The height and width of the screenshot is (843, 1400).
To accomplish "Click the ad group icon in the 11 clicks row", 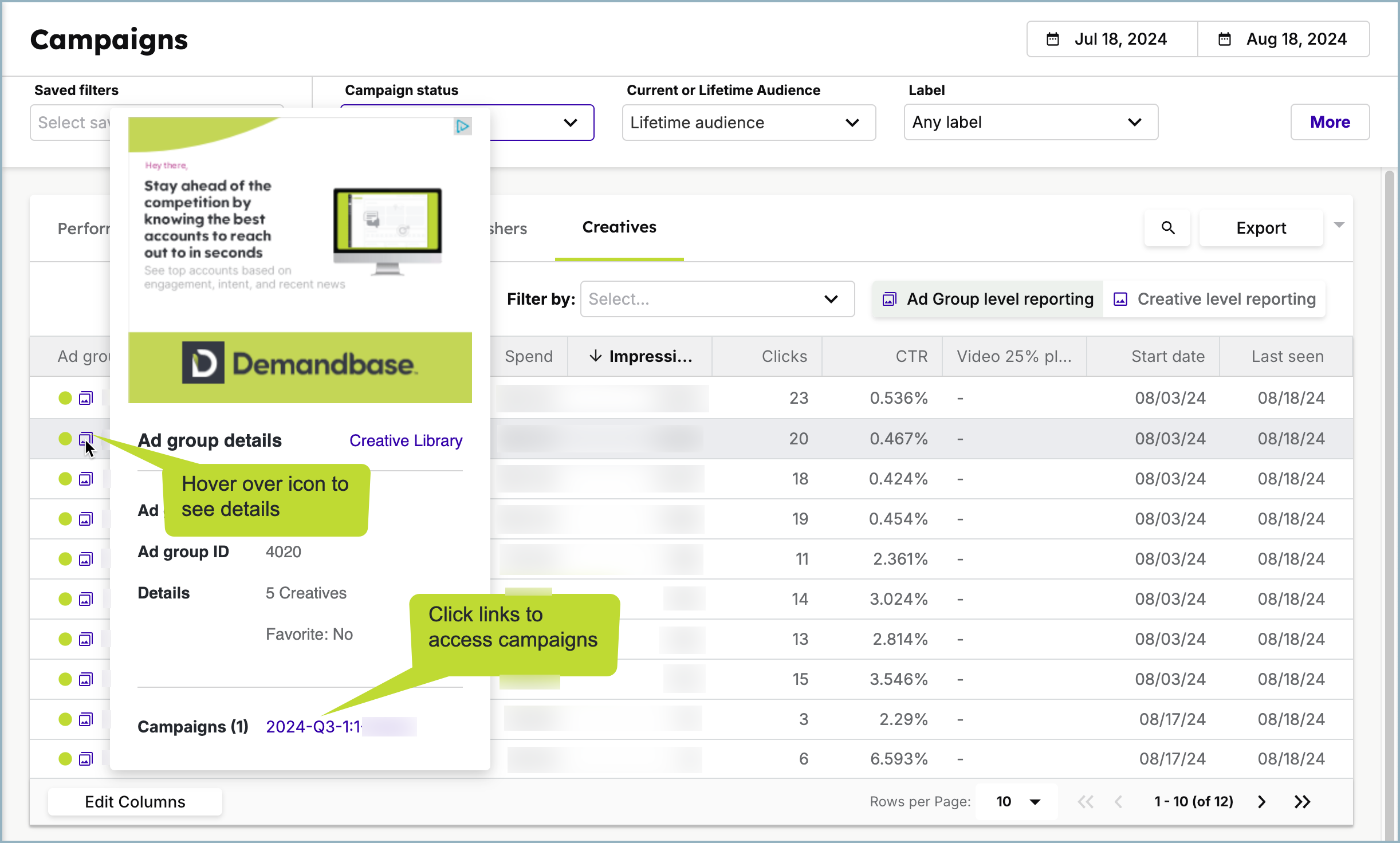I will tap(86, 559).
